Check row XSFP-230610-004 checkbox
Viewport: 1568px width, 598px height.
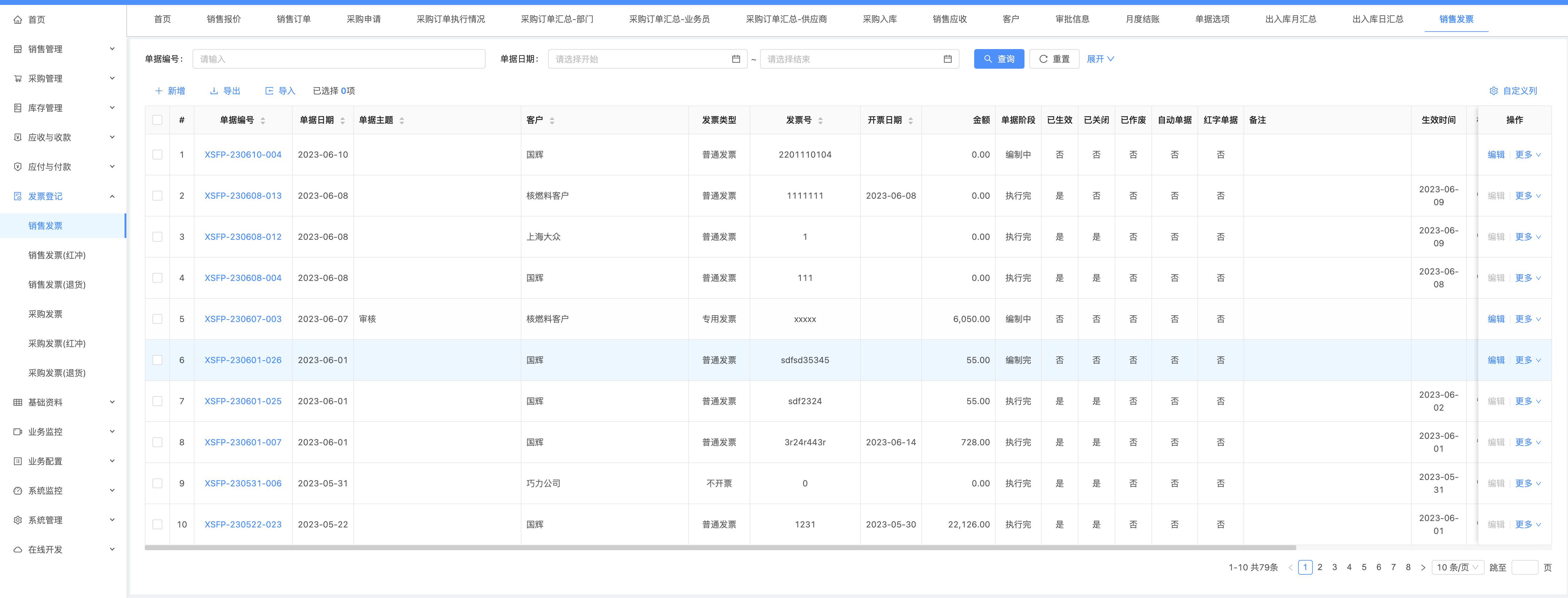click(x=158, y=155)
